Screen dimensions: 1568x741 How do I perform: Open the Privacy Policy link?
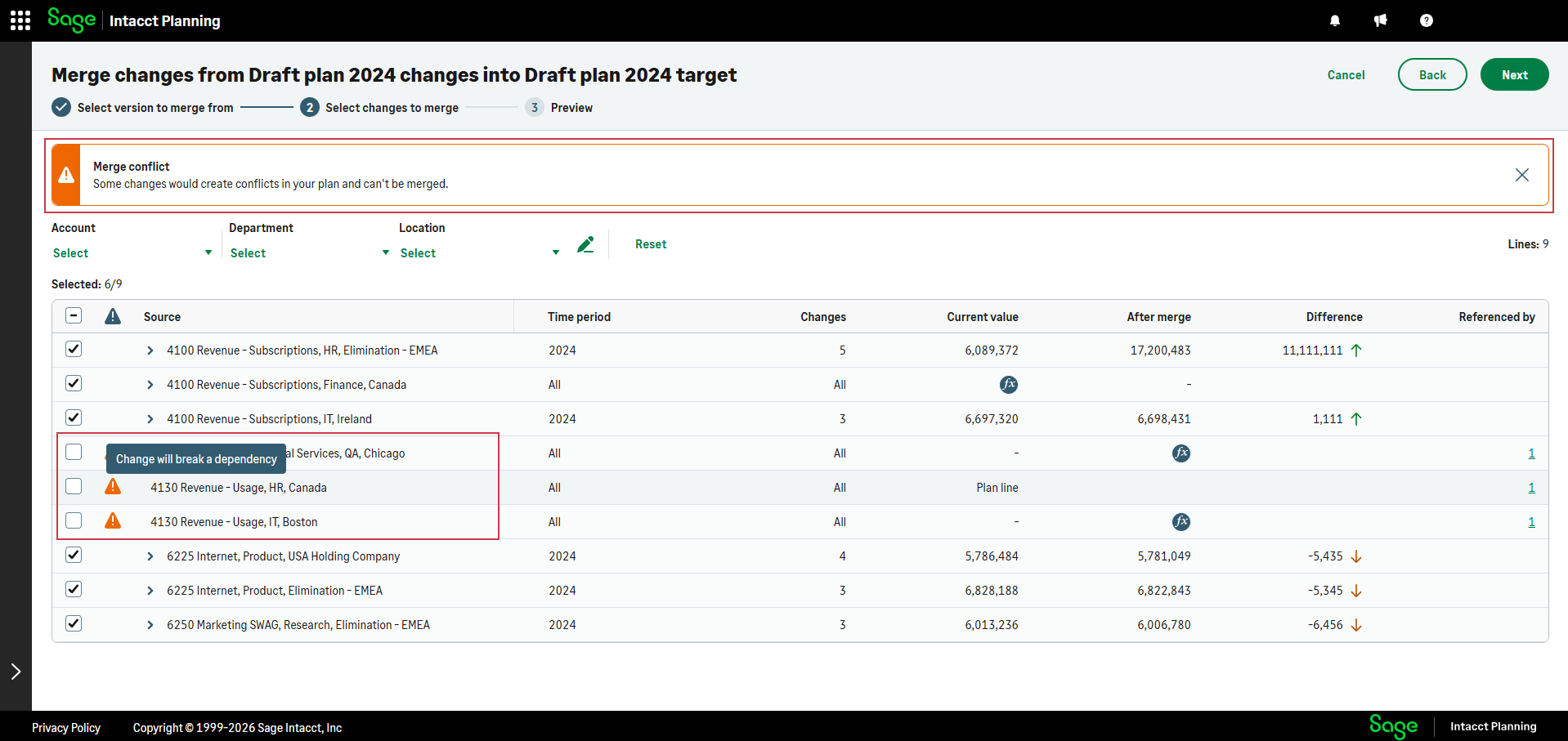[66, 728]
